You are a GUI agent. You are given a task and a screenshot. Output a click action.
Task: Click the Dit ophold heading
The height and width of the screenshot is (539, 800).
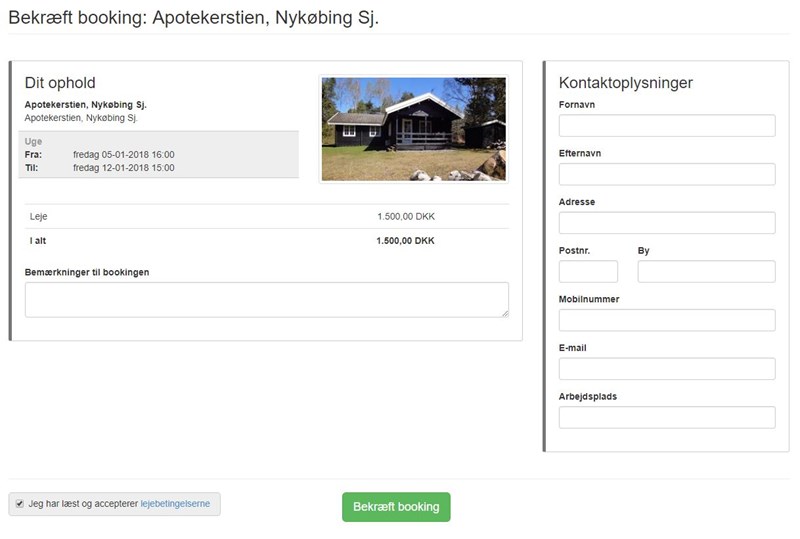click(x=60, y=83)
